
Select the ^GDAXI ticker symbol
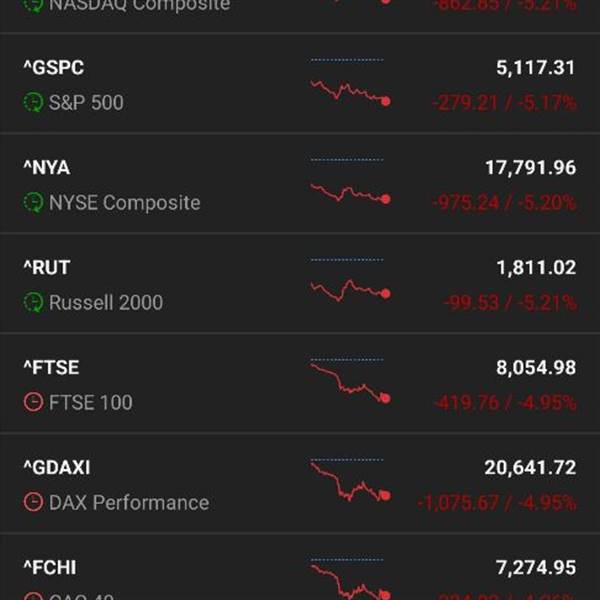click(x=57, y=468)
